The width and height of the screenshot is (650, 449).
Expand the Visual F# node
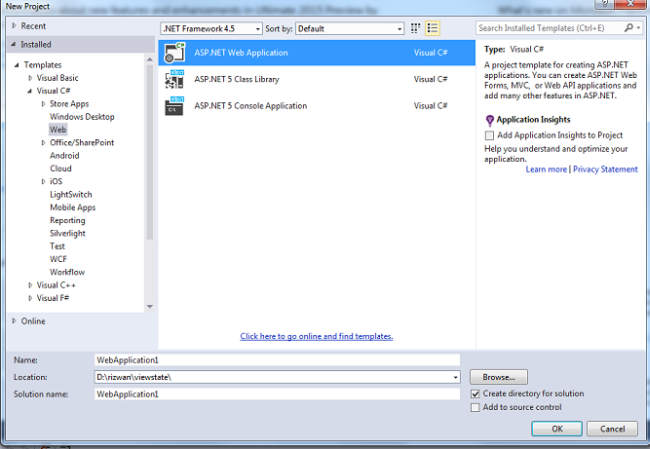pos(30,298)
